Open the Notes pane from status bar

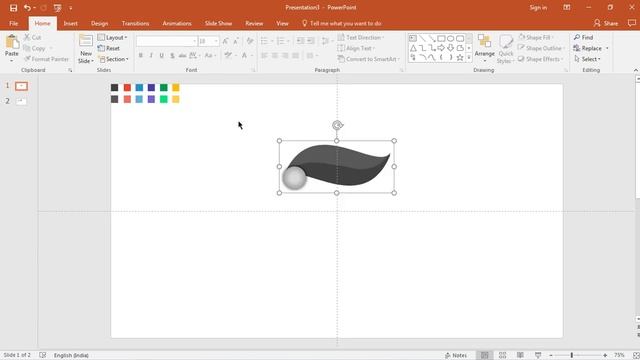(x=456, y=355)
